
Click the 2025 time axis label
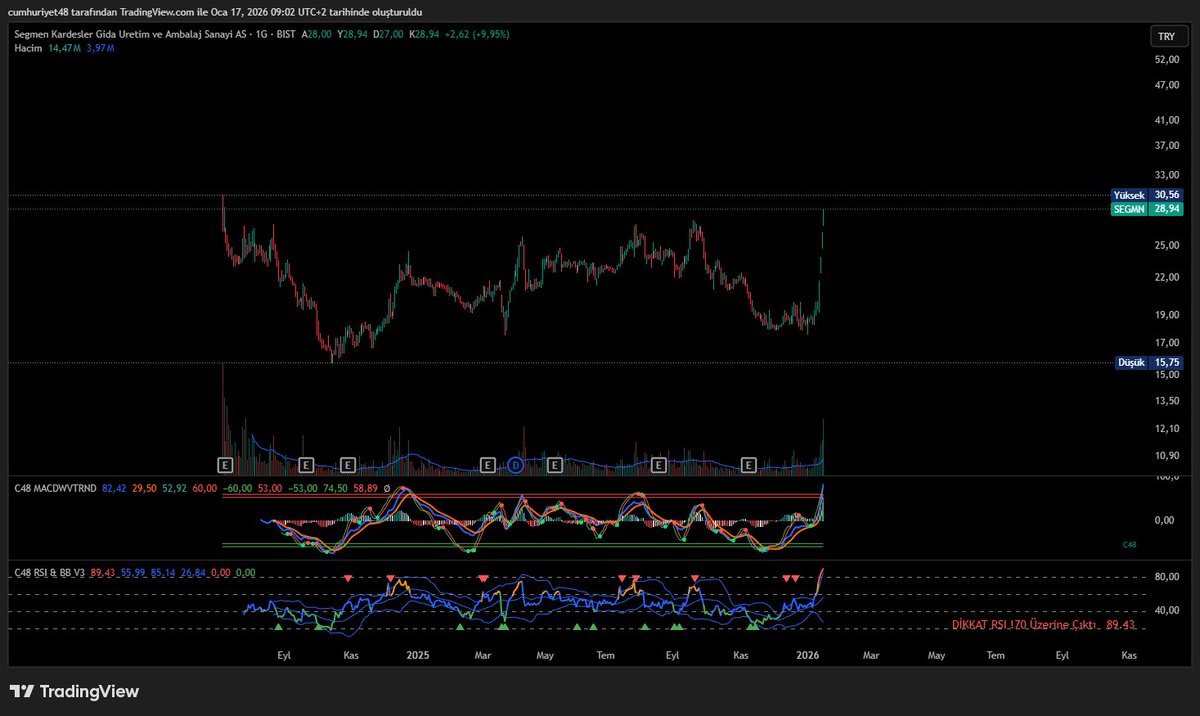point(417,655)
